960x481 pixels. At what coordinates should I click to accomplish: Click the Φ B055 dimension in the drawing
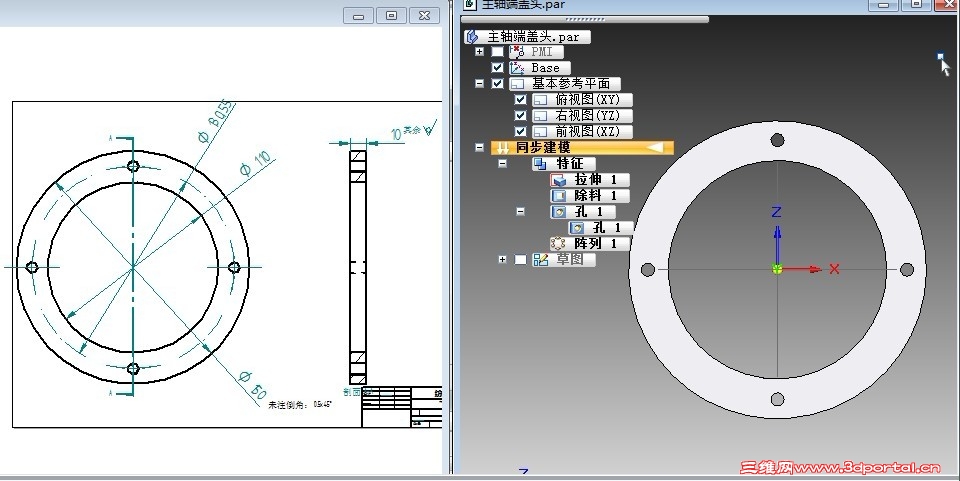215,122
